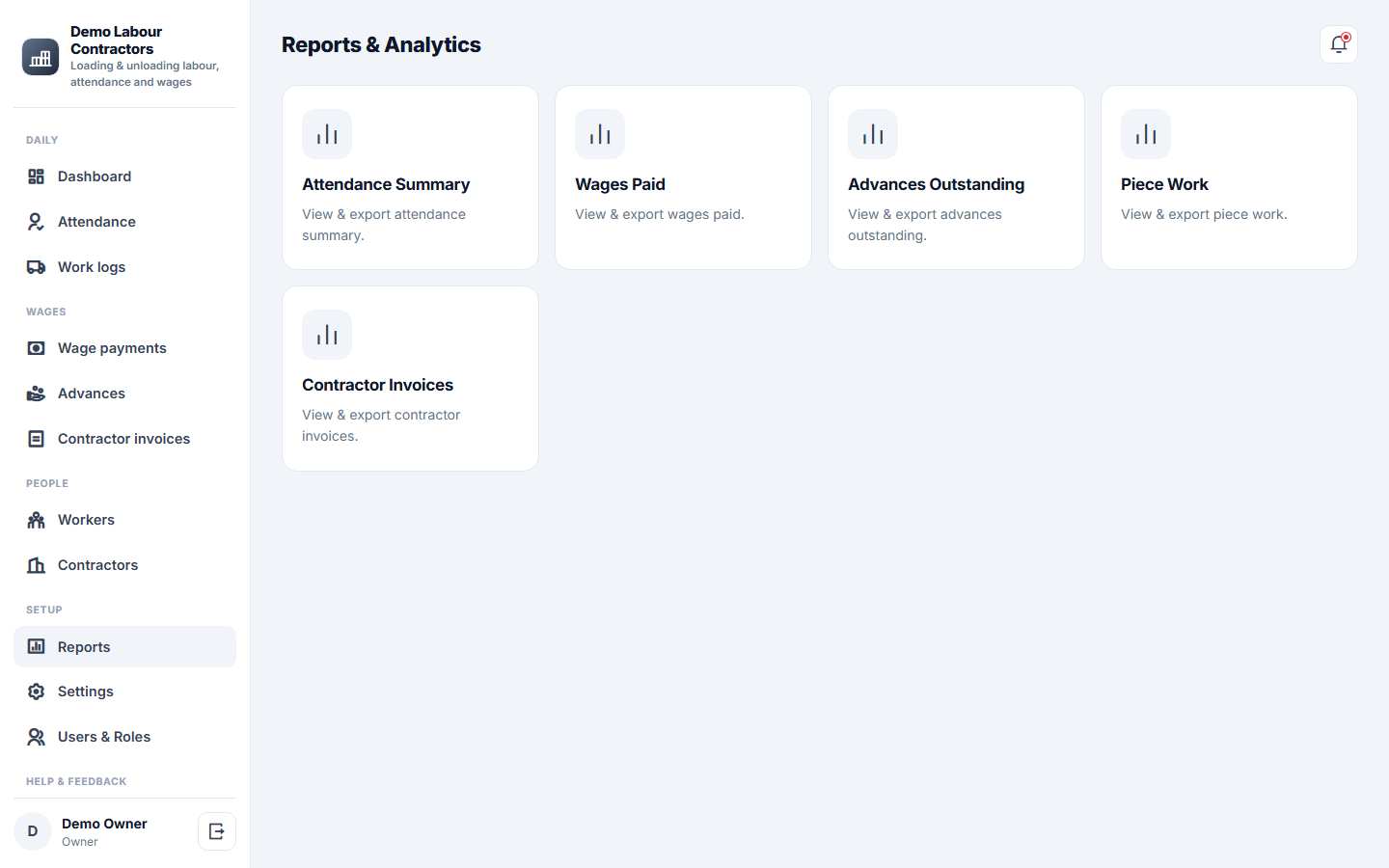Click the Demo Owner avatar

coord(33,831)
